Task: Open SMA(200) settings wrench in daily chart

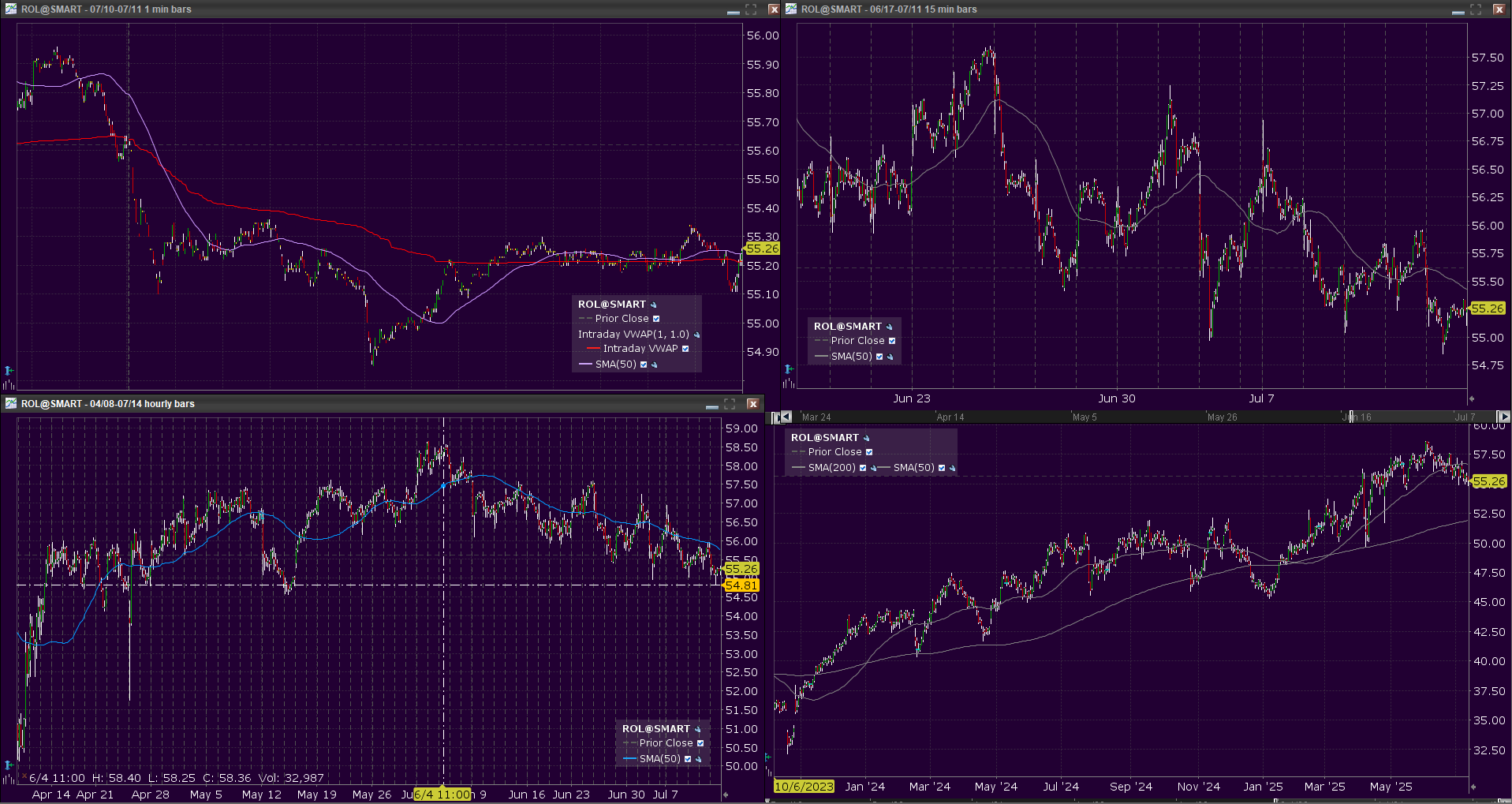Action: coord(873,468)
